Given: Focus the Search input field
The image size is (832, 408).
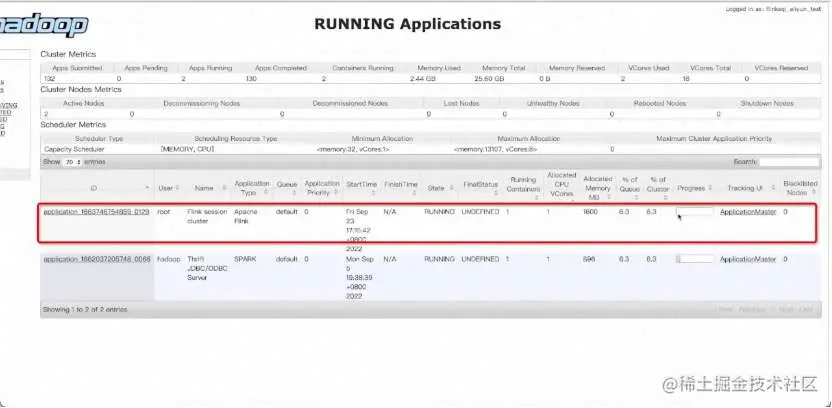Looking at the screenshot, I should 788,162.
